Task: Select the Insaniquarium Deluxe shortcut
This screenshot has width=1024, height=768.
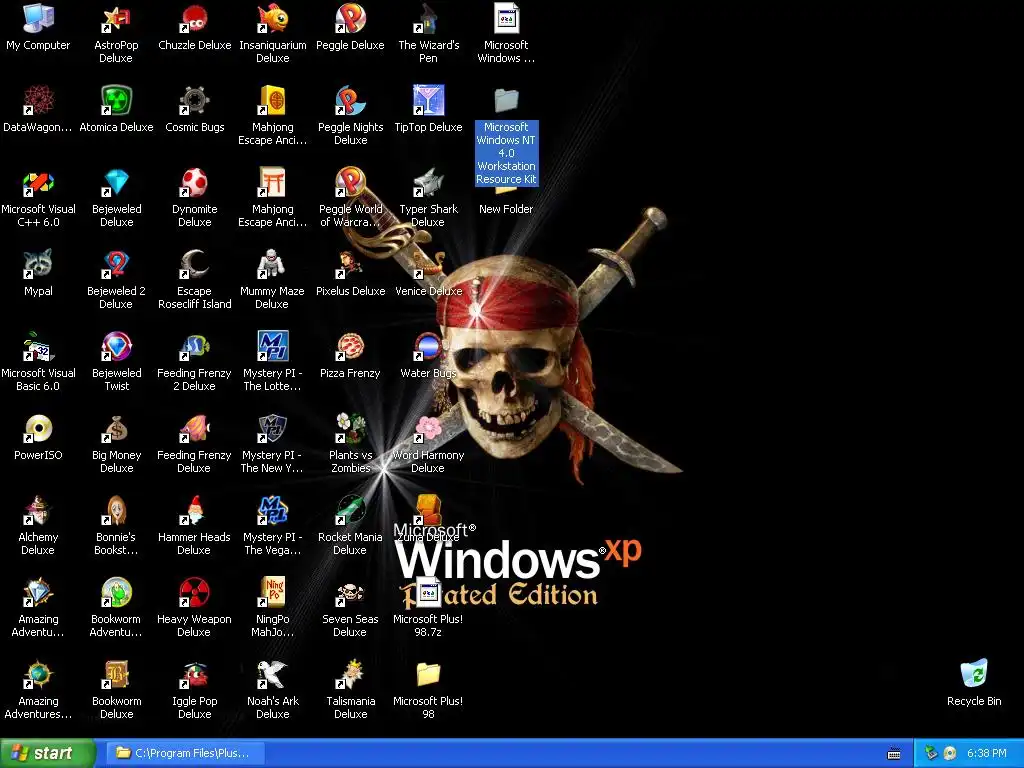Action: click(x=272, y=18)
